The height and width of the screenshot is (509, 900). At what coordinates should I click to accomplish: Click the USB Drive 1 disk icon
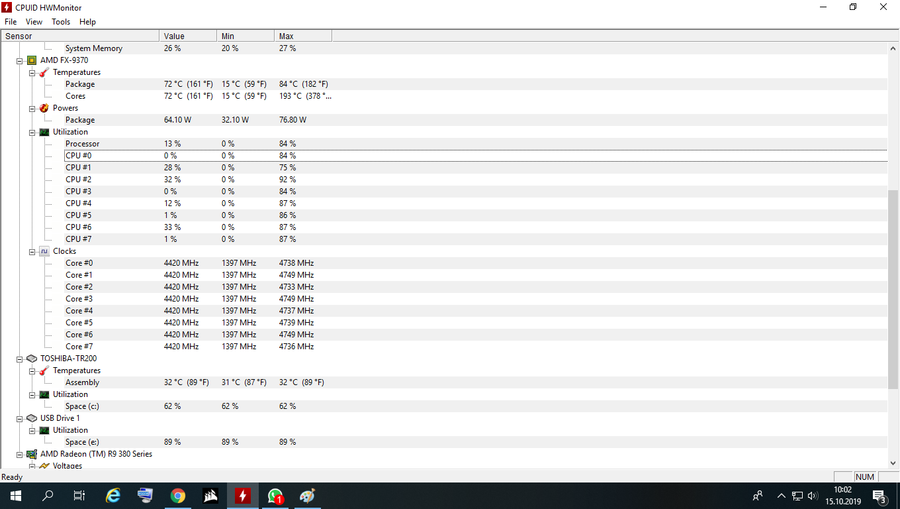[x=32, y=418]
